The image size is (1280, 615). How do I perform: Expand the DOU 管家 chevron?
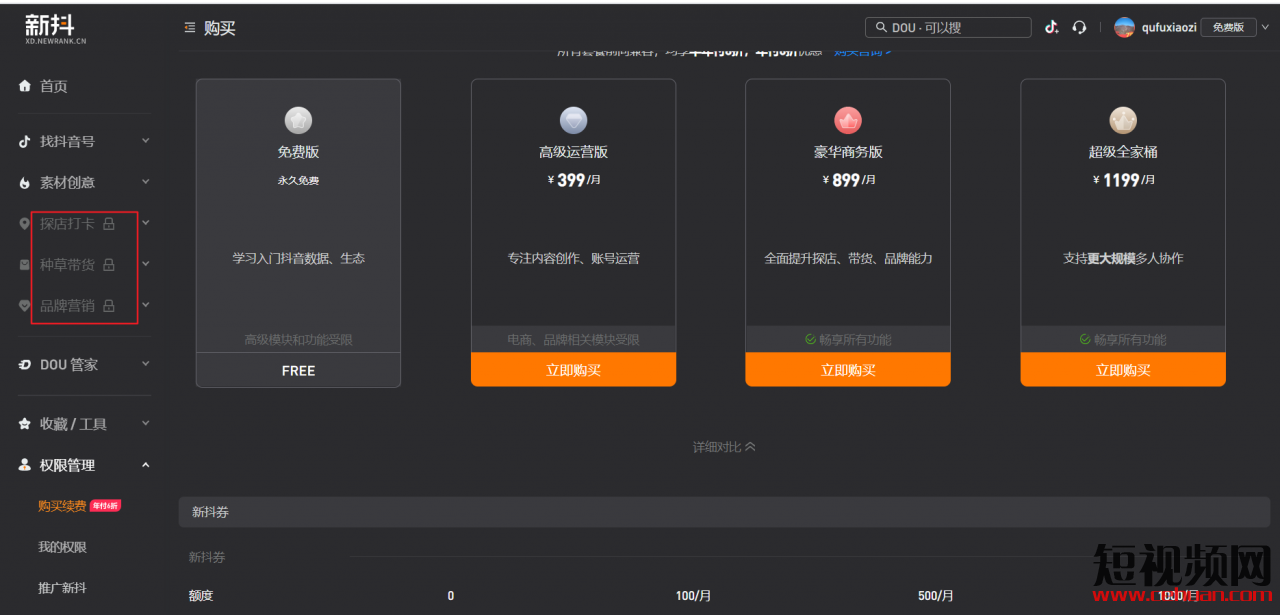click(146, 364)
